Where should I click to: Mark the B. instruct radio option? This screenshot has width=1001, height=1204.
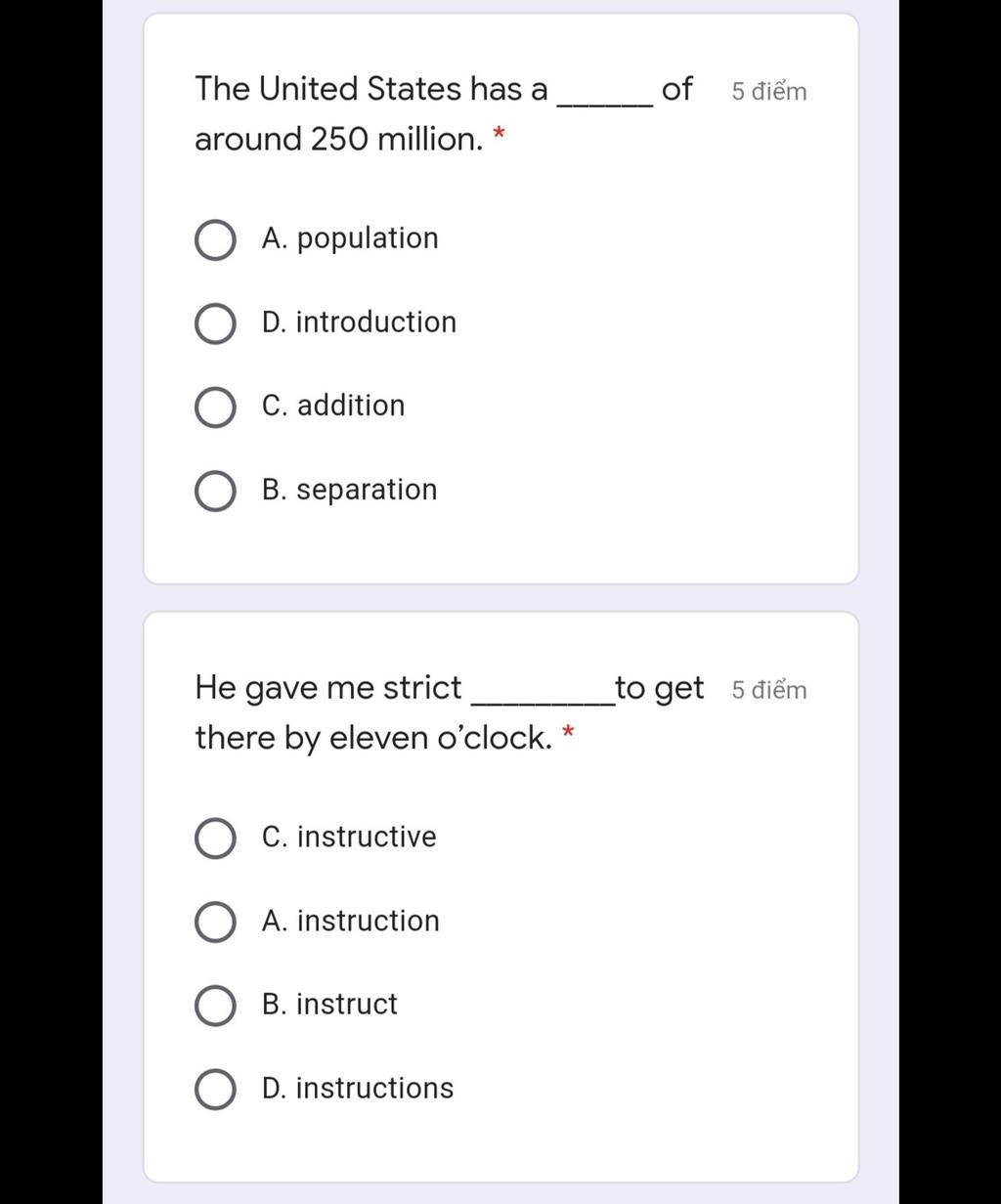(215, 1006)
